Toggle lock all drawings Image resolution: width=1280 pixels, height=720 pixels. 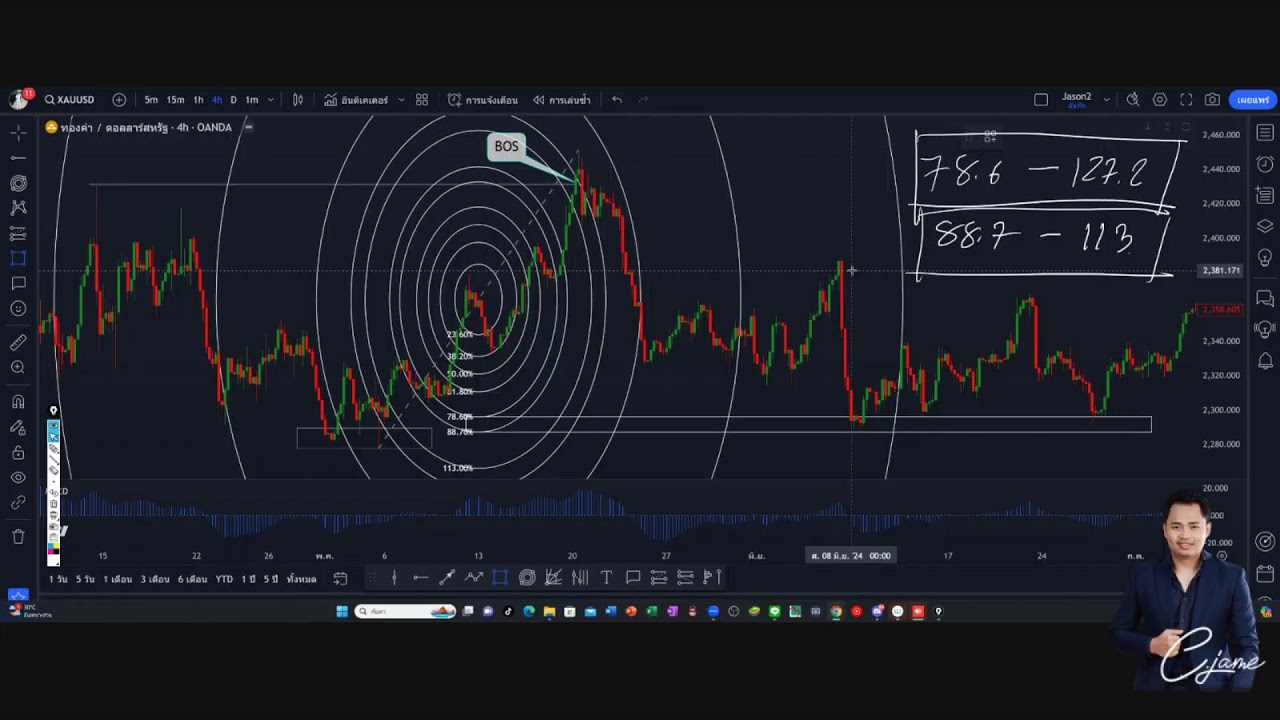point(18,453)
